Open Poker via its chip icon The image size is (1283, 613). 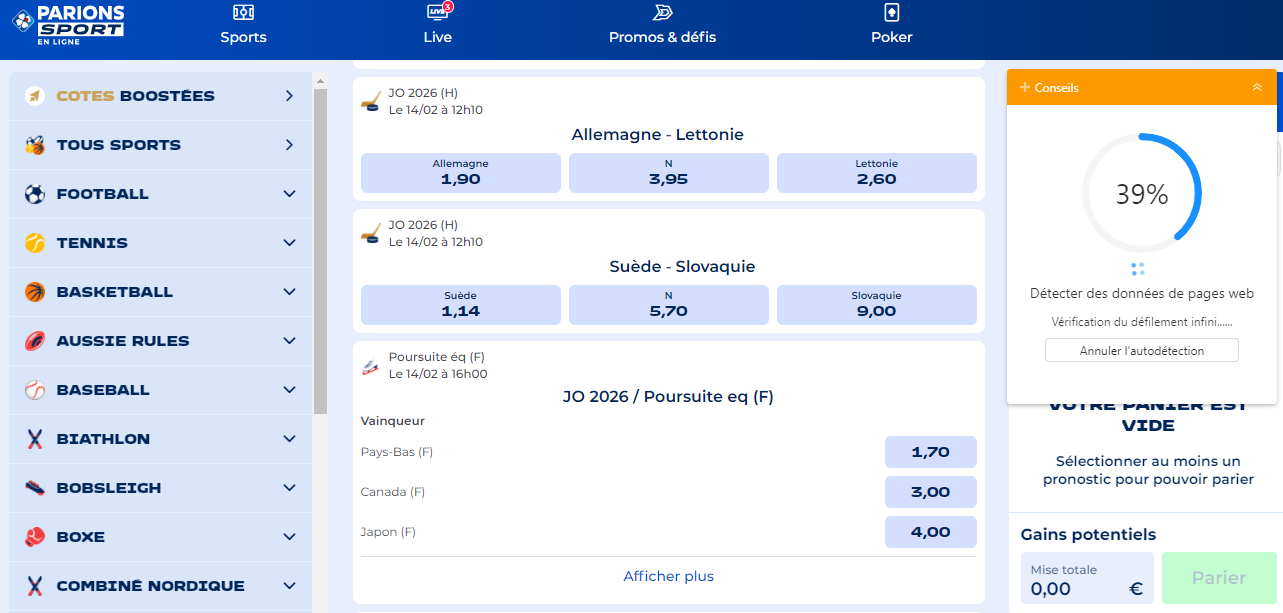(x=890, y=14)
